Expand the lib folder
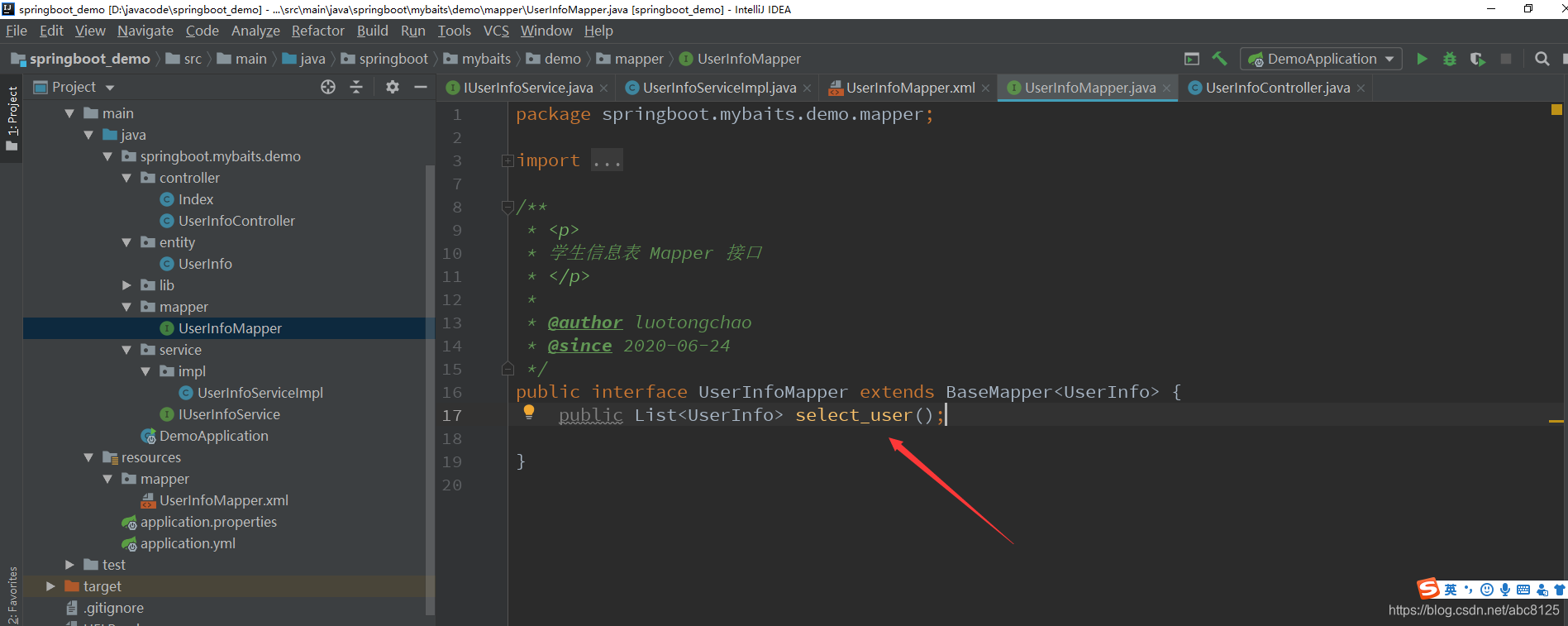Screen dimensions: 1568x626 click(x=126, y=285)
